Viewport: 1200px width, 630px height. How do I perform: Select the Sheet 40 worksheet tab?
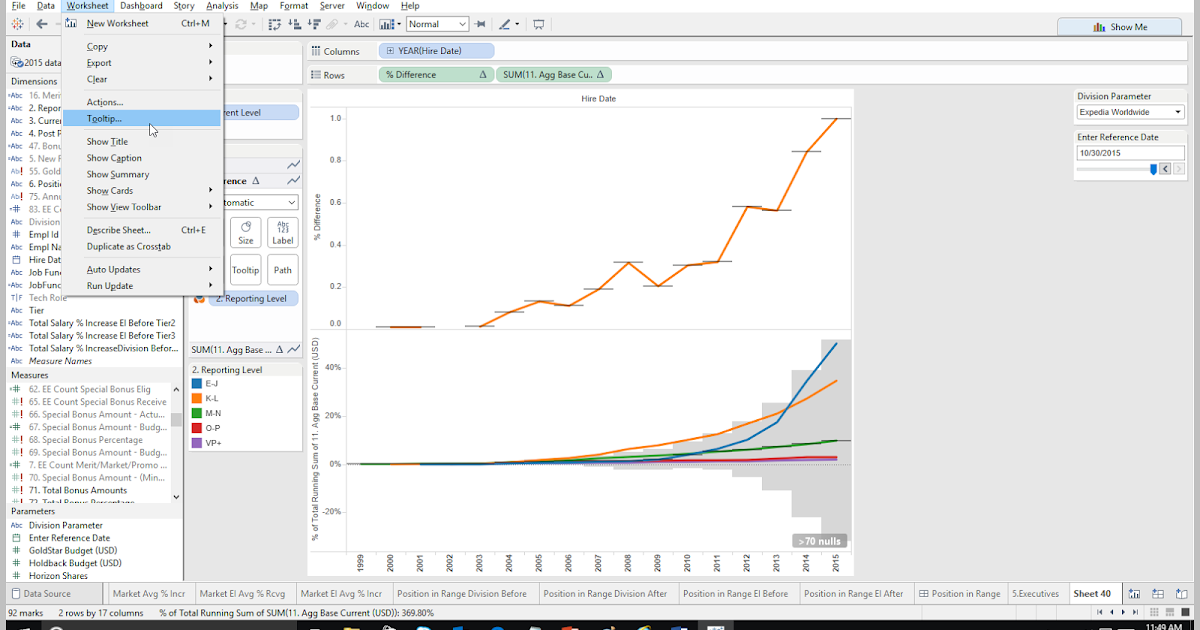click(1091, 592)
